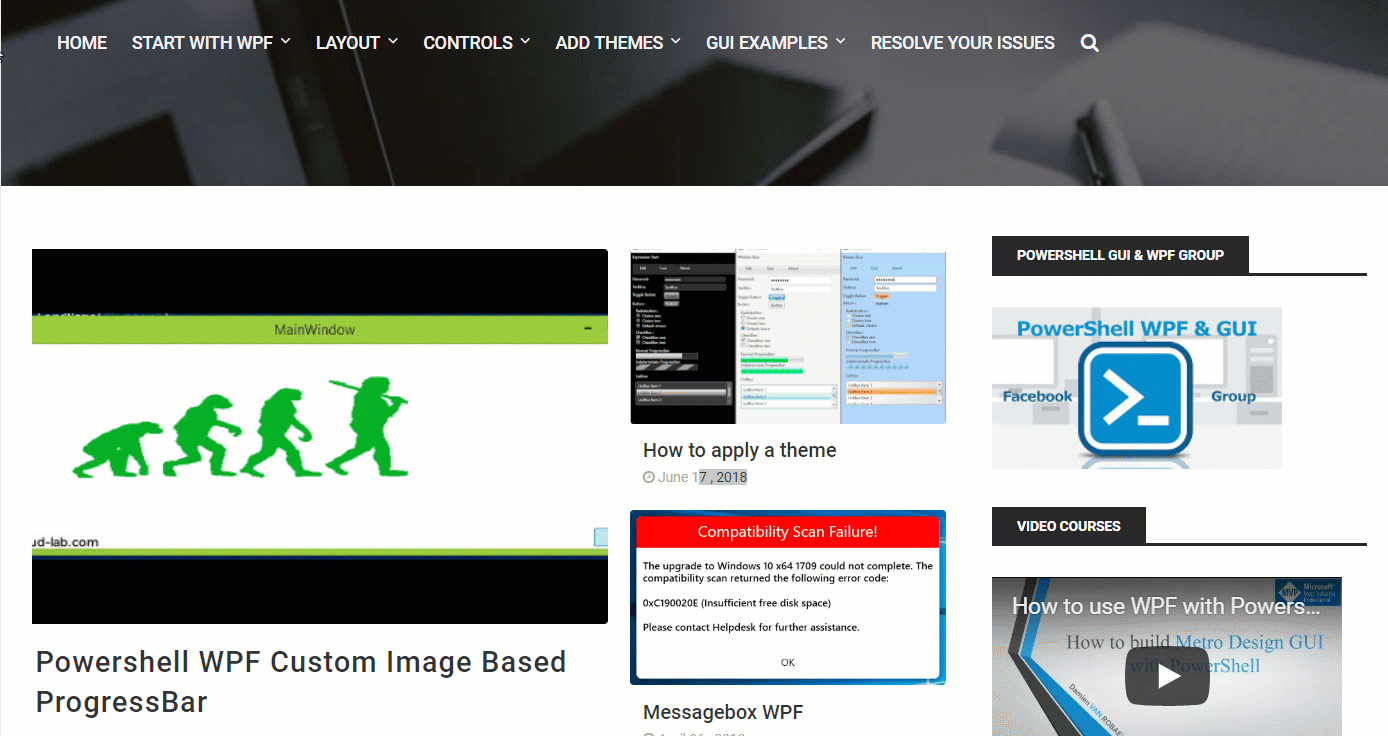The image size is (1388, 736).
Task: Click the Toggle Button in the dark Expression theme
Action: click(672, 296)
